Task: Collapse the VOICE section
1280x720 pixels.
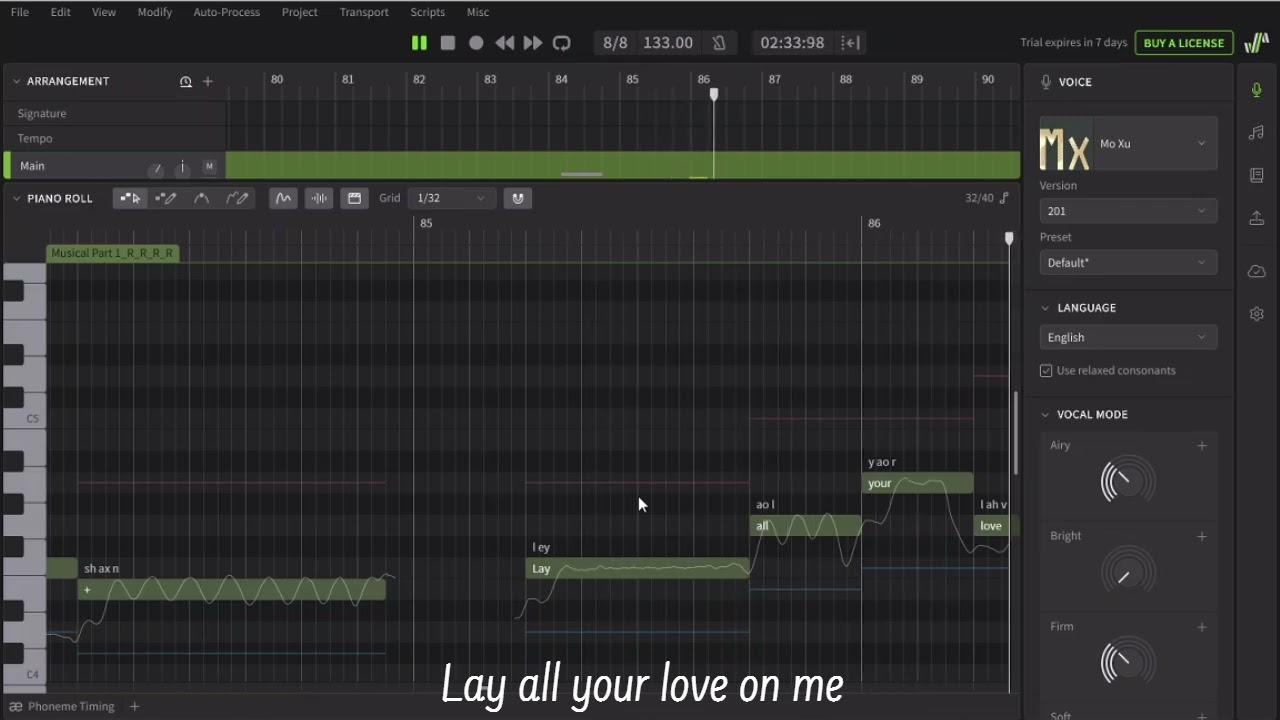Action: (x=1046, y=82)
